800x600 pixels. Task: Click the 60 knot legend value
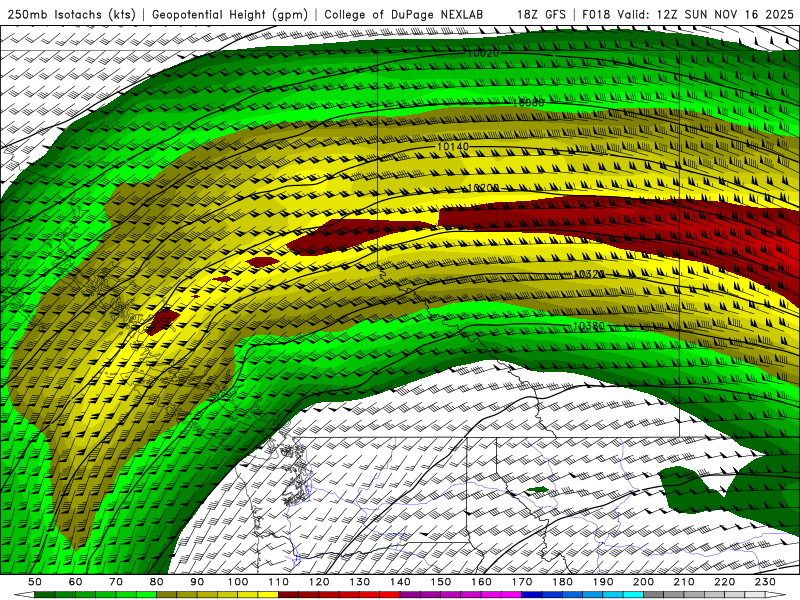pyautogui.click(x=75, y=582)
